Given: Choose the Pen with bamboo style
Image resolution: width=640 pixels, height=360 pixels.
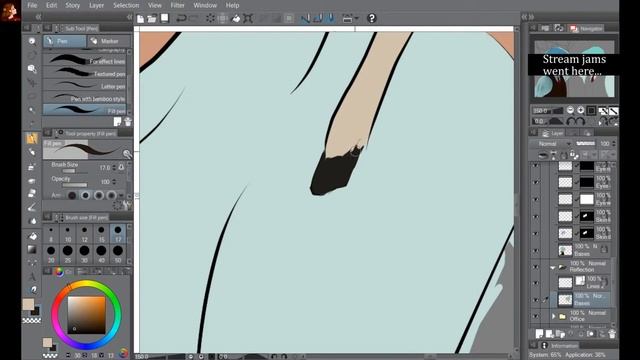Looking at the screenshot, I should (x=85, y=98).
